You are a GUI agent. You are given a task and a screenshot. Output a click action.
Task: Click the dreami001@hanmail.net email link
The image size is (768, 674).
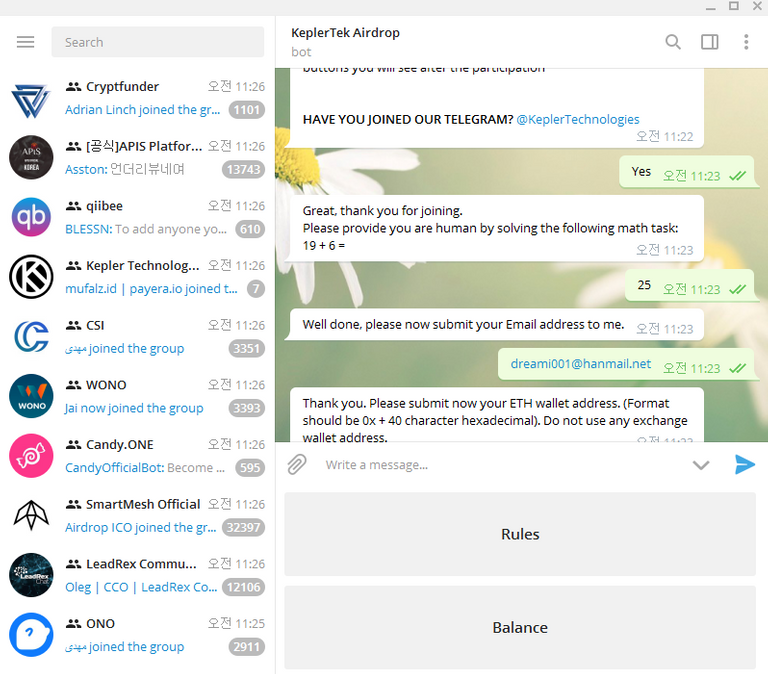coord(580,364)
